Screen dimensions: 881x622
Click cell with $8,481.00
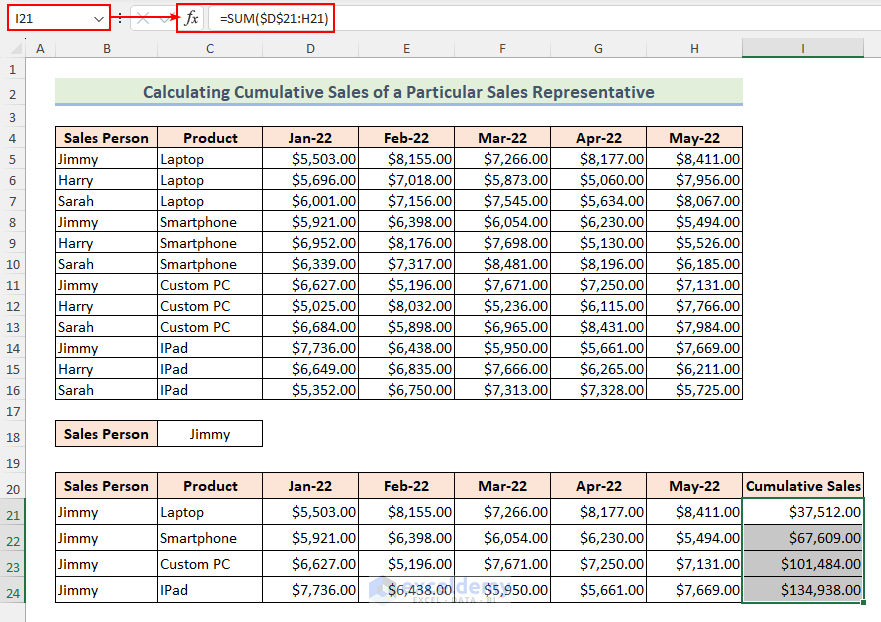(x=503, y=264)
